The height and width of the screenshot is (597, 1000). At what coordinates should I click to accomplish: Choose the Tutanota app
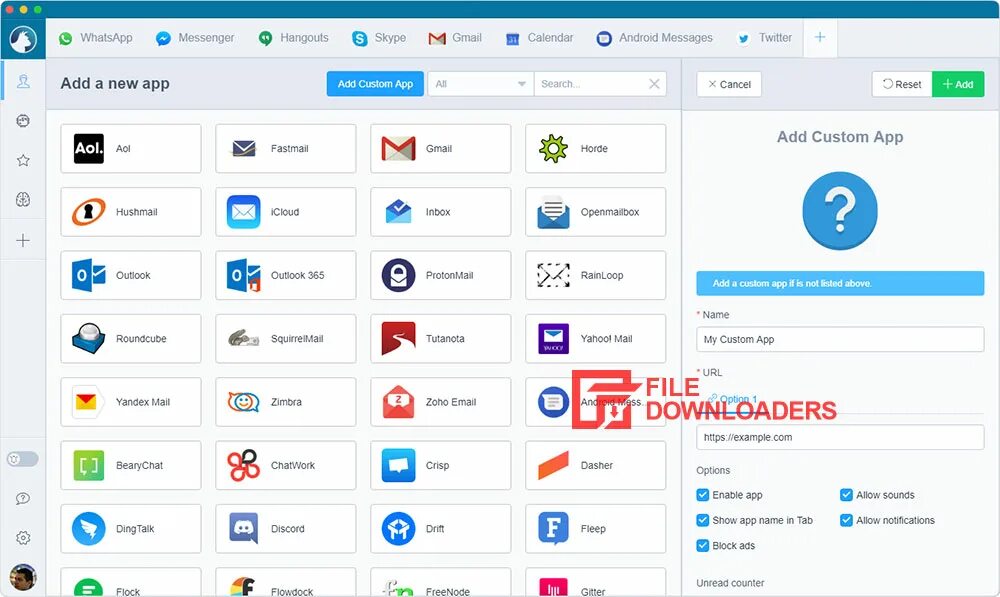coord(440,339)
